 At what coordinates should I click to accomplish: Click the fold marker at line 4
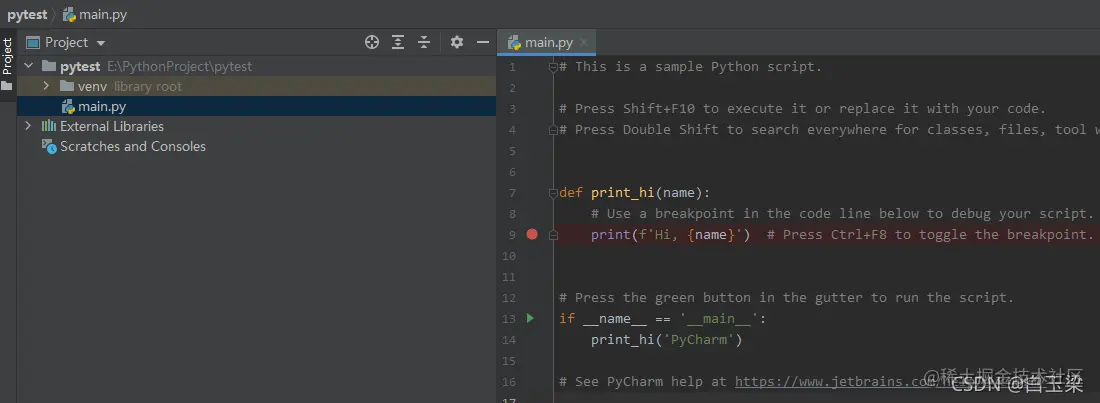[x=553, y=129]
